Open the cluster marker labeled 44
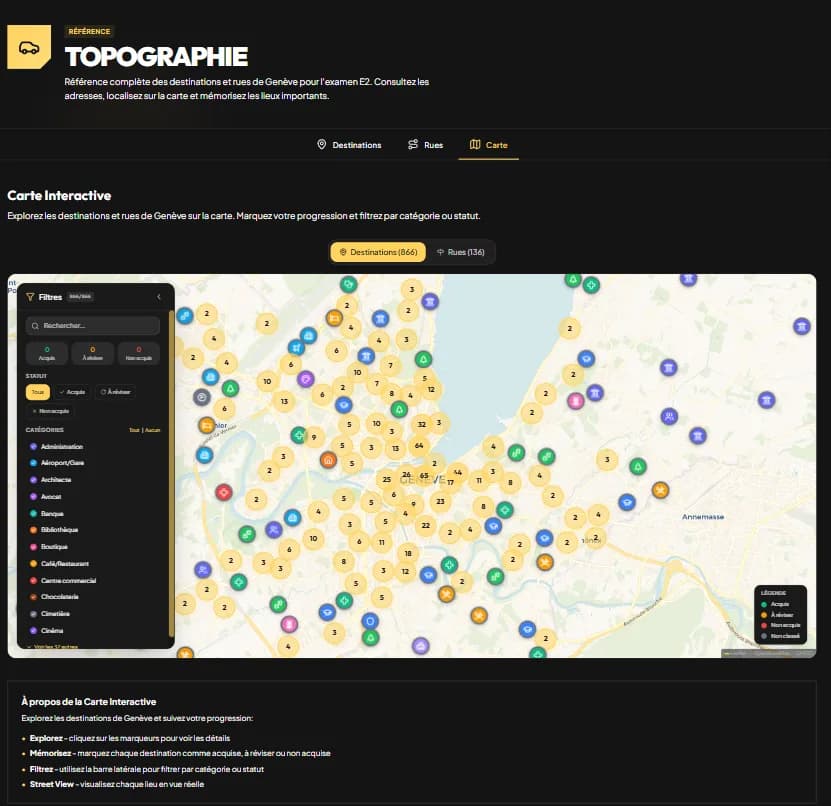Viewport: 831px width, 806px height. [x=457, y=472]
